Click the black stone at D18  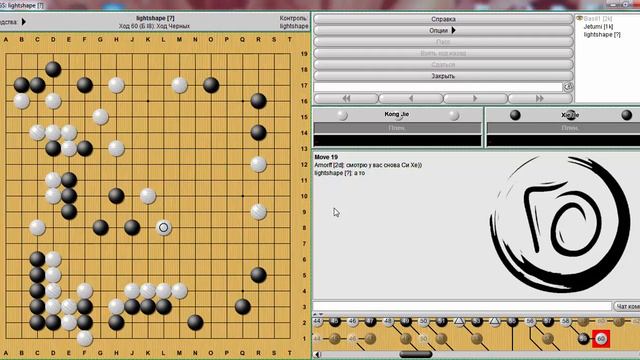(x=53, y=69)
